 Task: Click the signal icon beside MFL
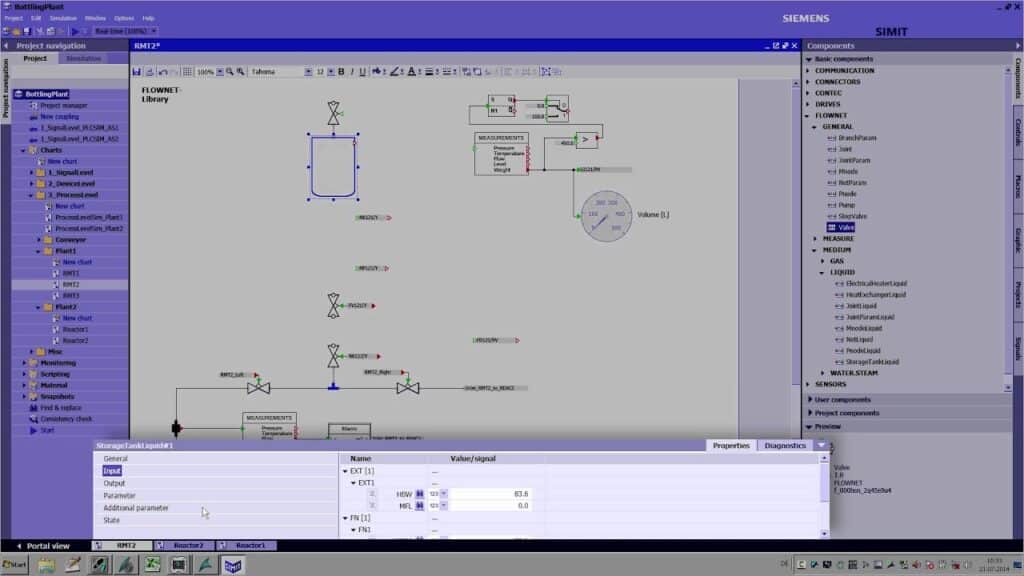[419, 506]
